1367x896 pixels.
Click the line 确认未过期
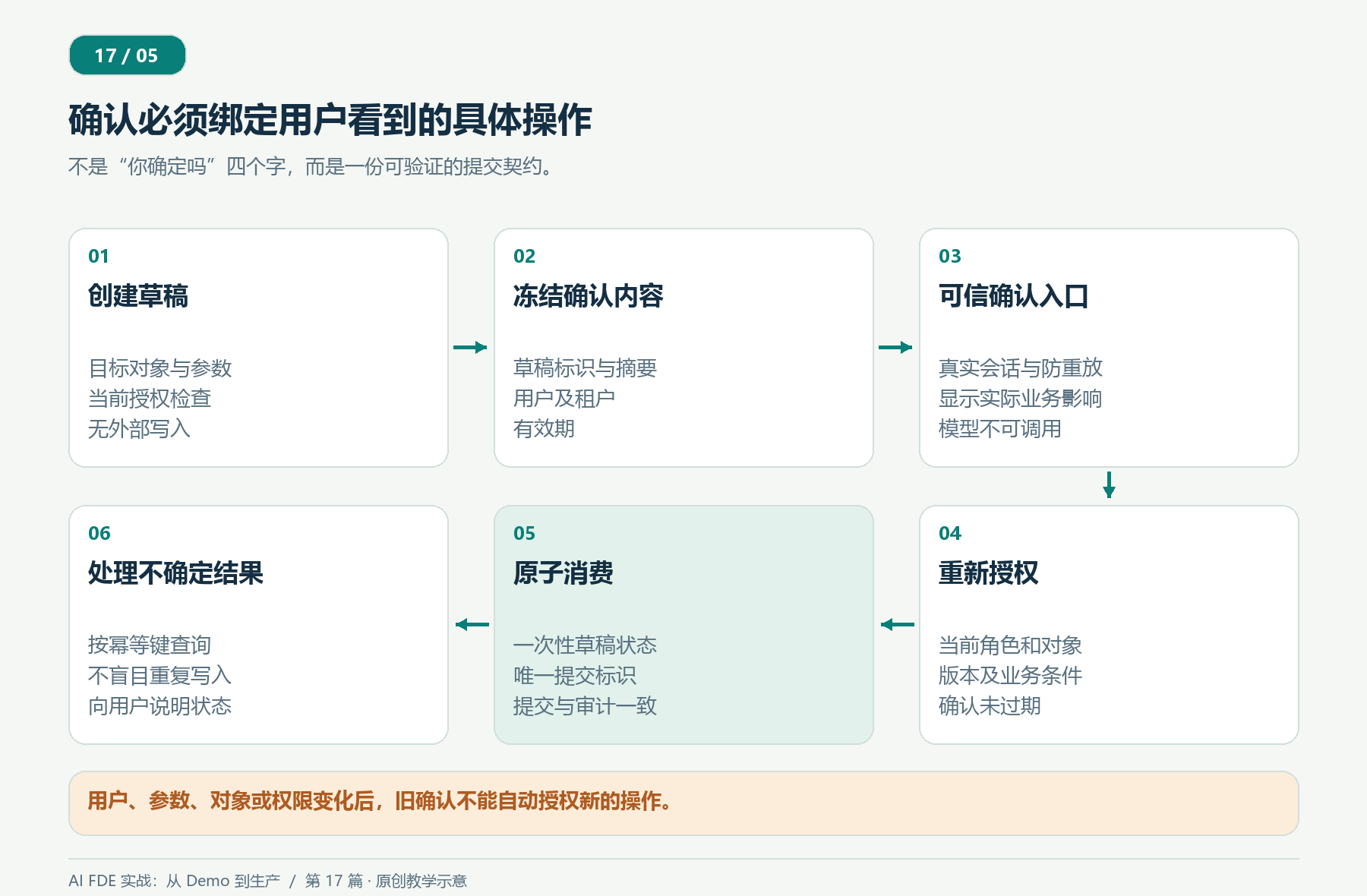coord(990,706)
